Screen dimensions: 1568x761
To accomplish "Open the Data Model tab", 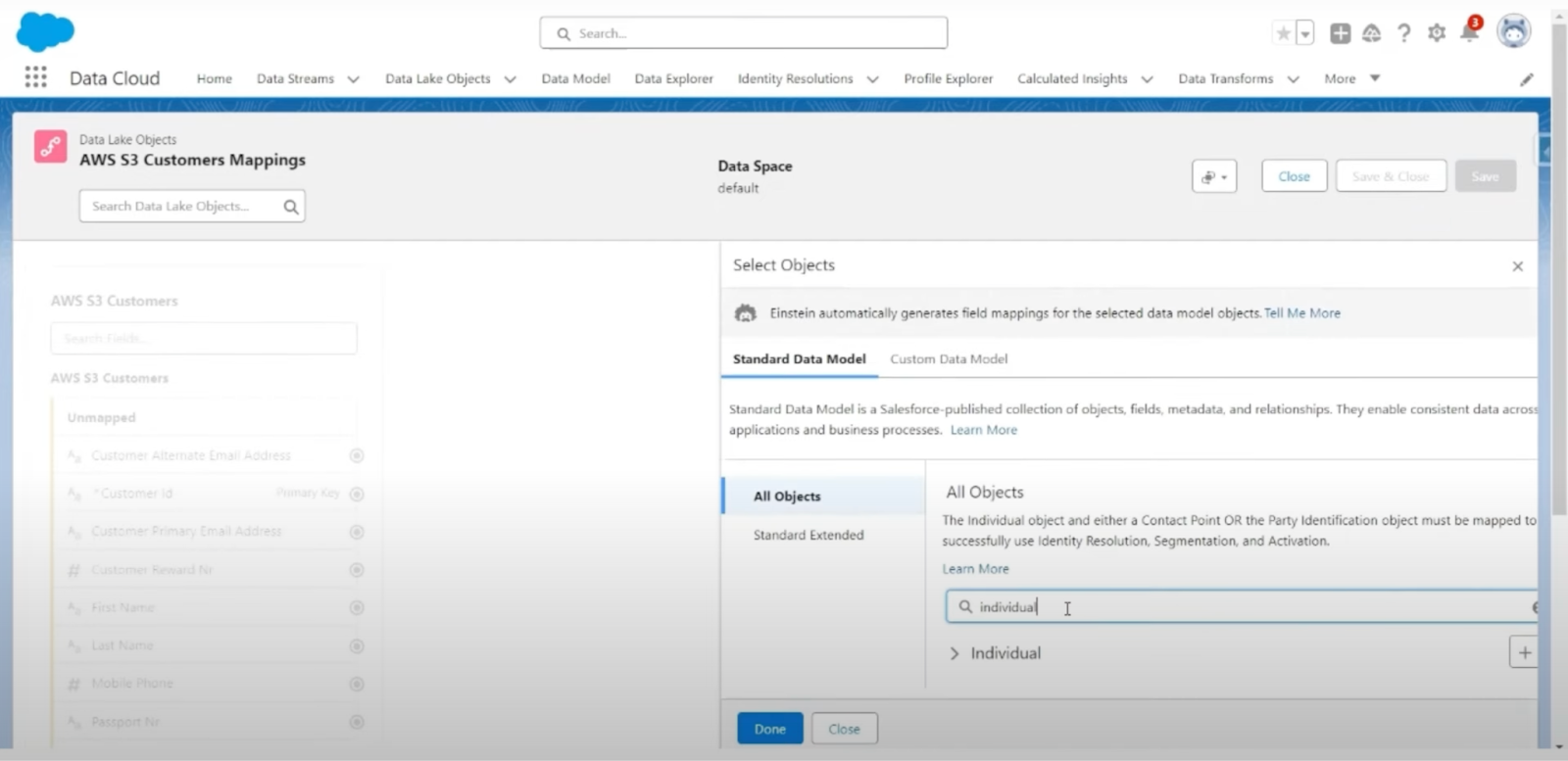I will pyautogui.click(x=576, y=78).
